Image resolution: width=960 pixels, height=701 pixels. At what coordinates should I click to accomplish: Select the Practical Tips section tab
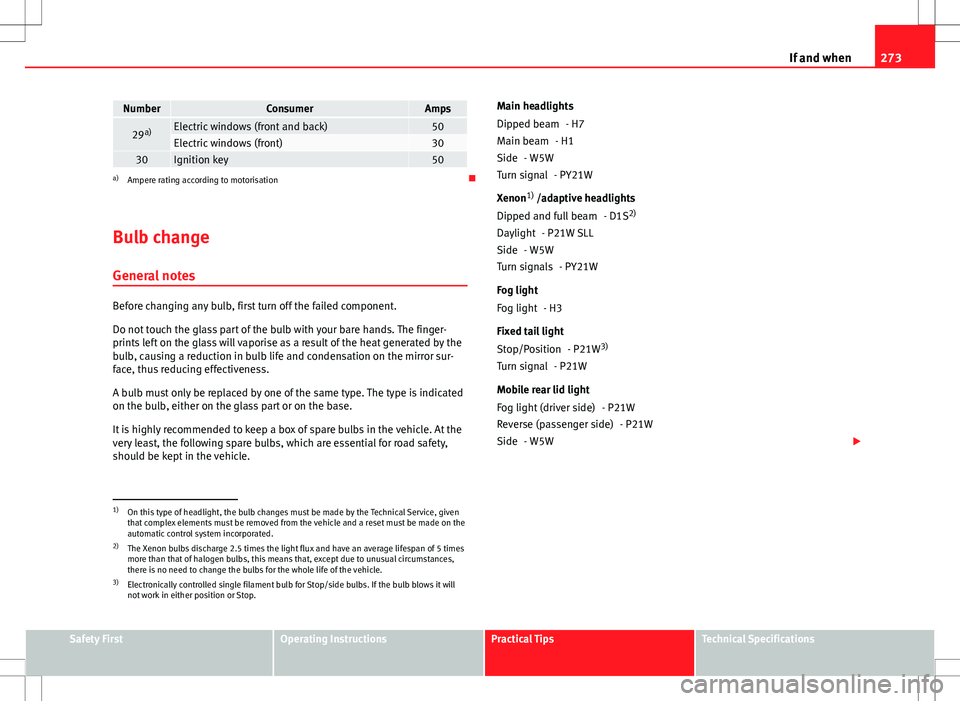point(589,652)
